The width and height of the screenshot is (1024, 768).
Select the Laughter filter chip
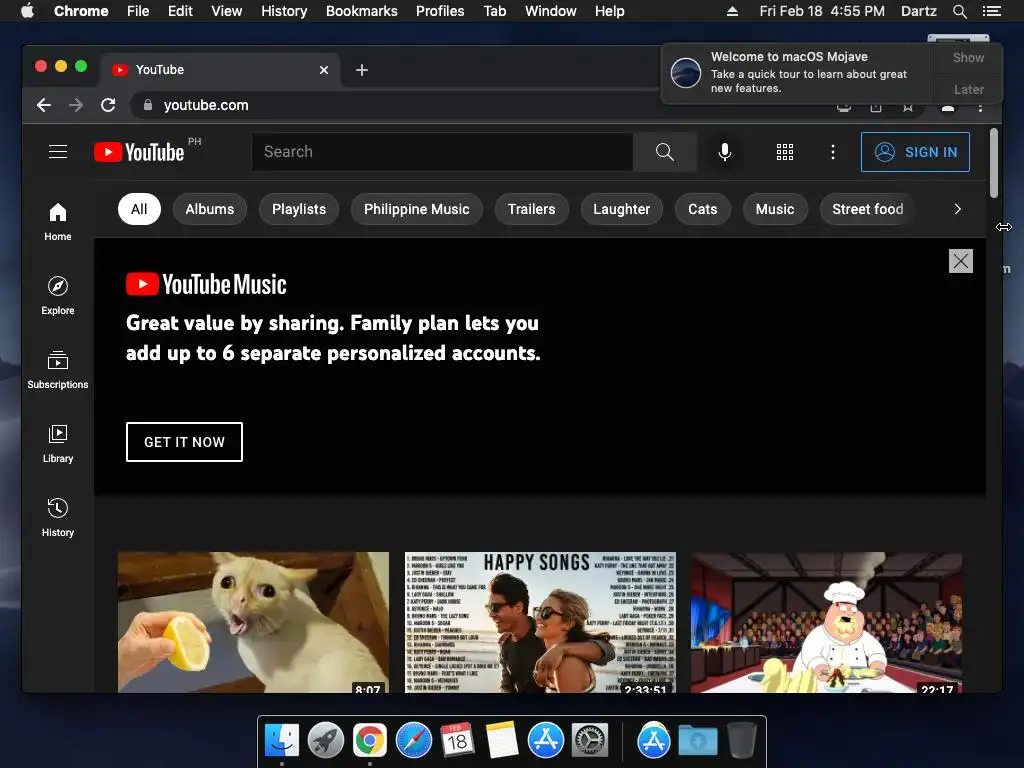(x=622, y=209)
